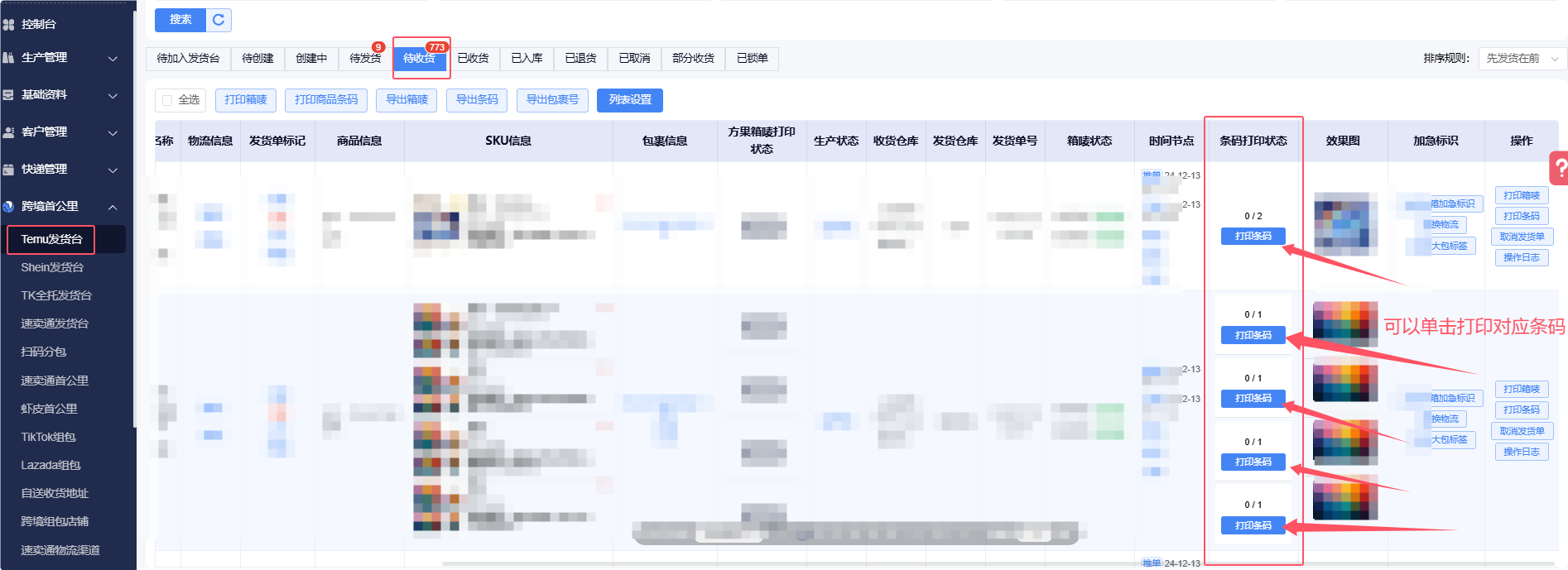
Task: Open the 速卖通发货台 sidebar item
Action: click(x=55, y=324)
